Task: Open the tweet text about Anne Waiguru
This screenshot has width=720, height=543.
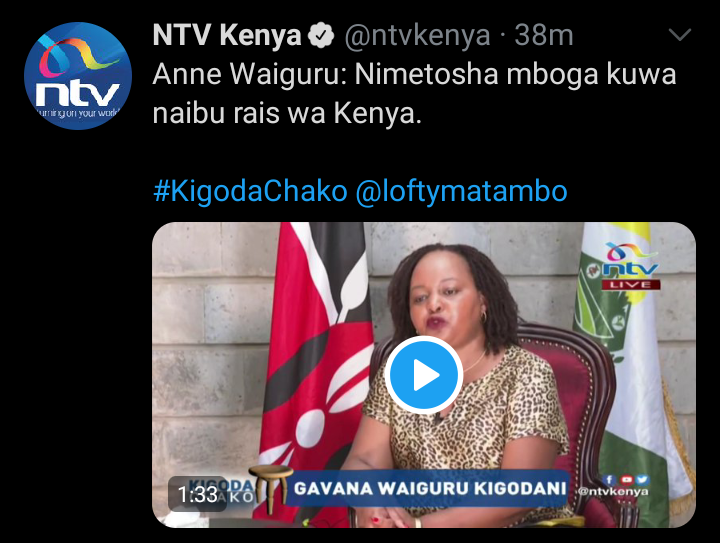Action: (x=414, y=94)
